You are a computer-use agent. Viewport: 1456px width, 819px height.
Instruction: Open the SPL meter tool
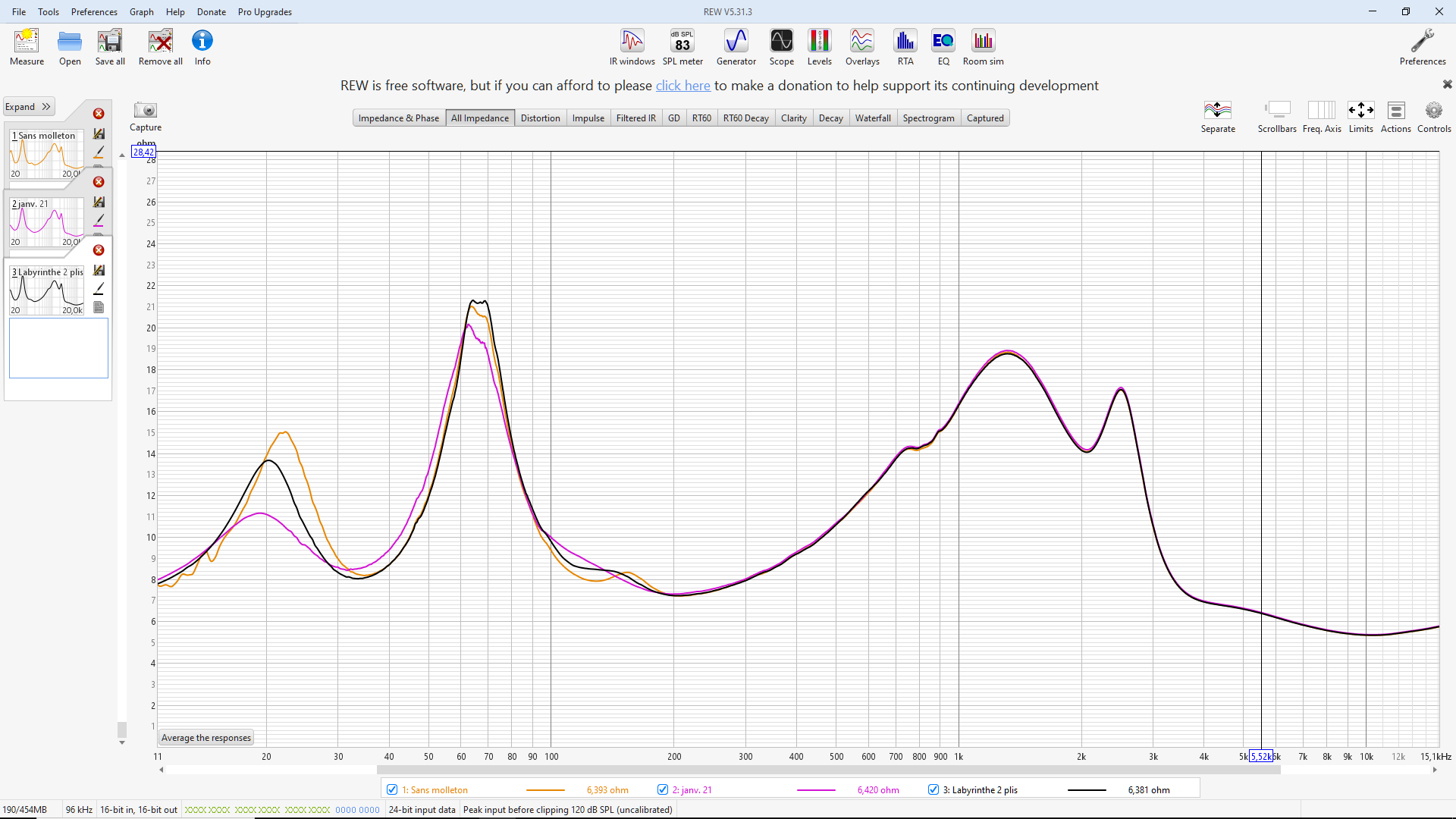pyautogui.click(x=682, y=47)
